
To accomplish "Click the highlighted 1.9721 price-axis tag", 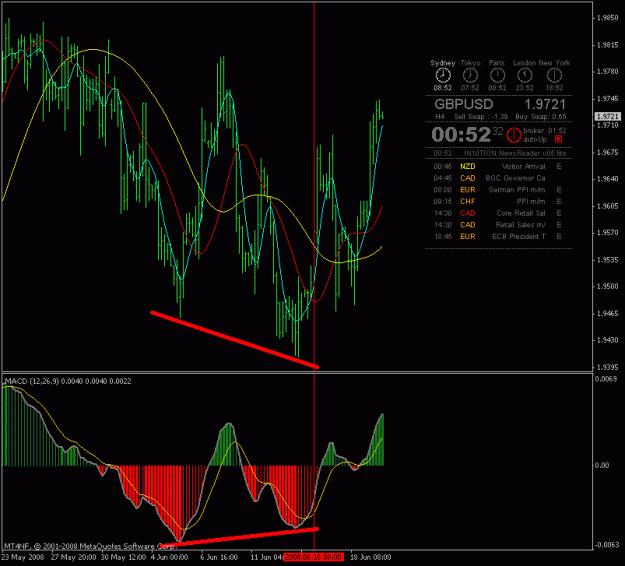I will coord(608,116).
